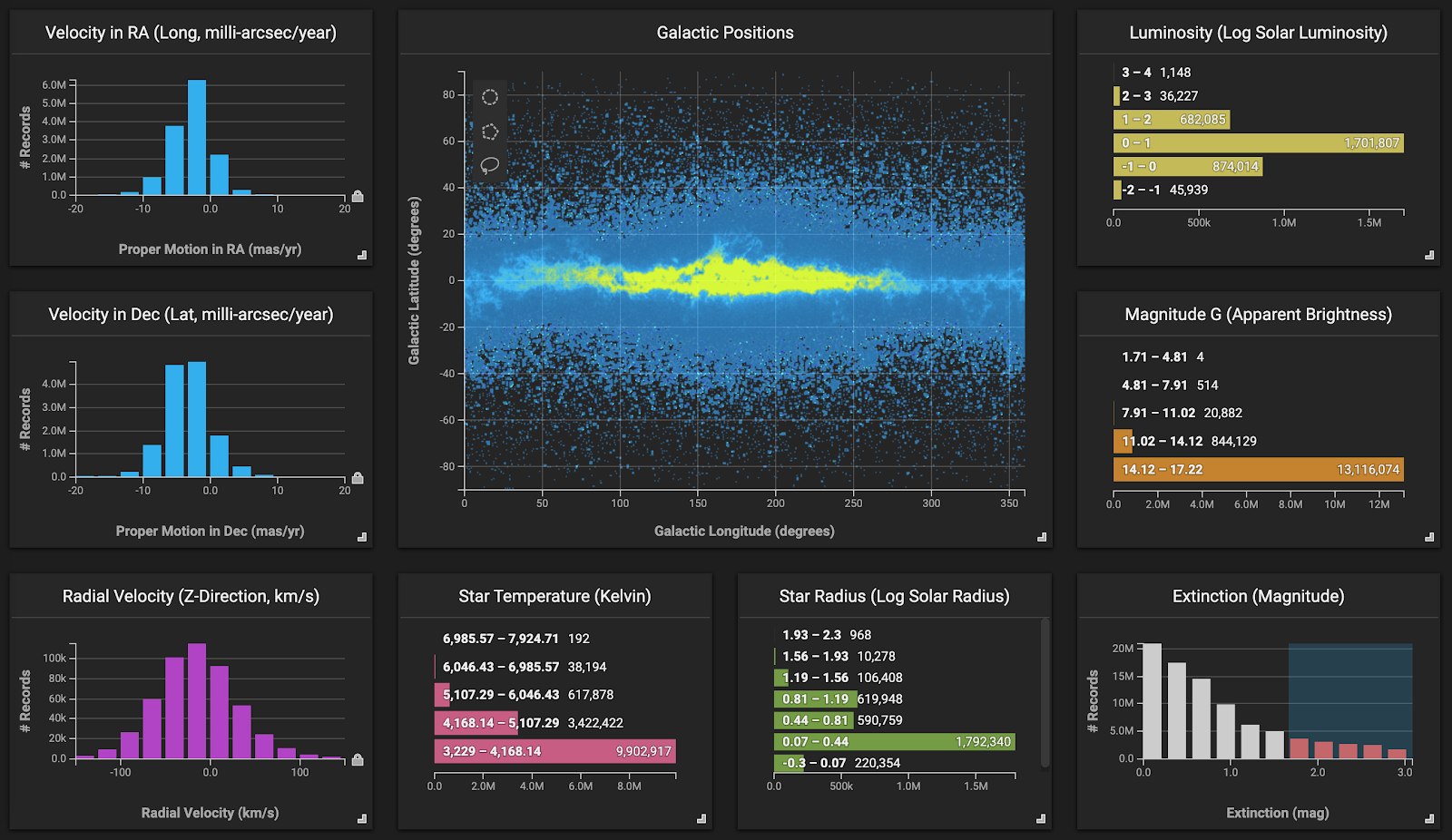Toggle the lock icon on Velocity in RA chart
Viewport: 1452px width, 840px height.
click(358, 196)
